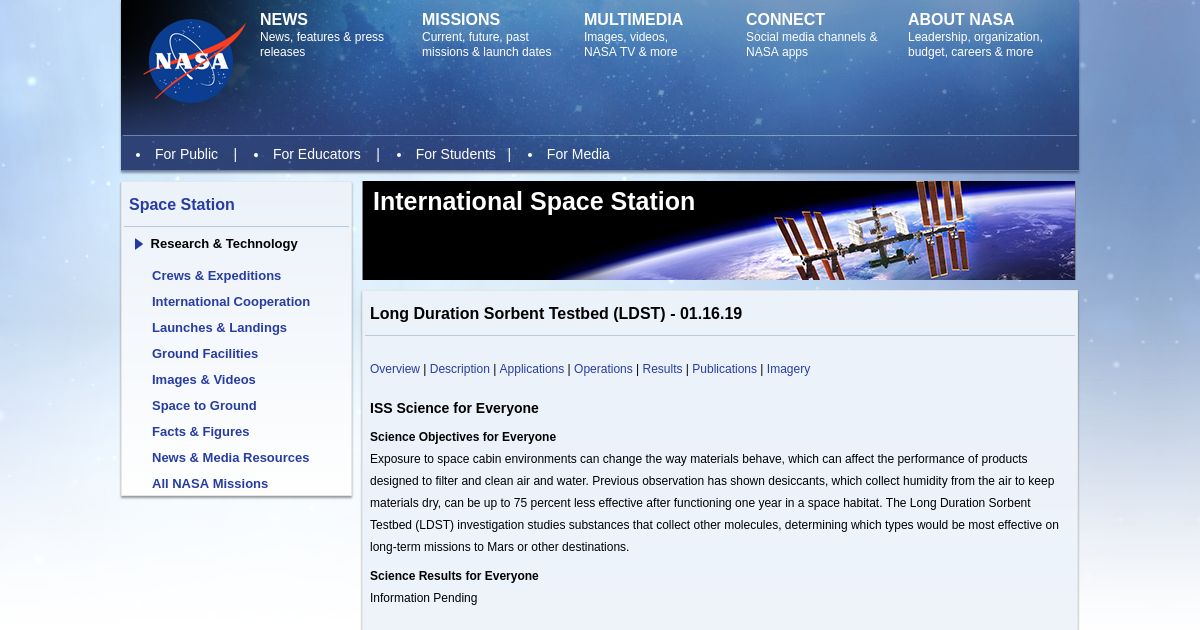Open the MISSIONS menu
Screen dimensions: 1200x630
pos(461,20)
